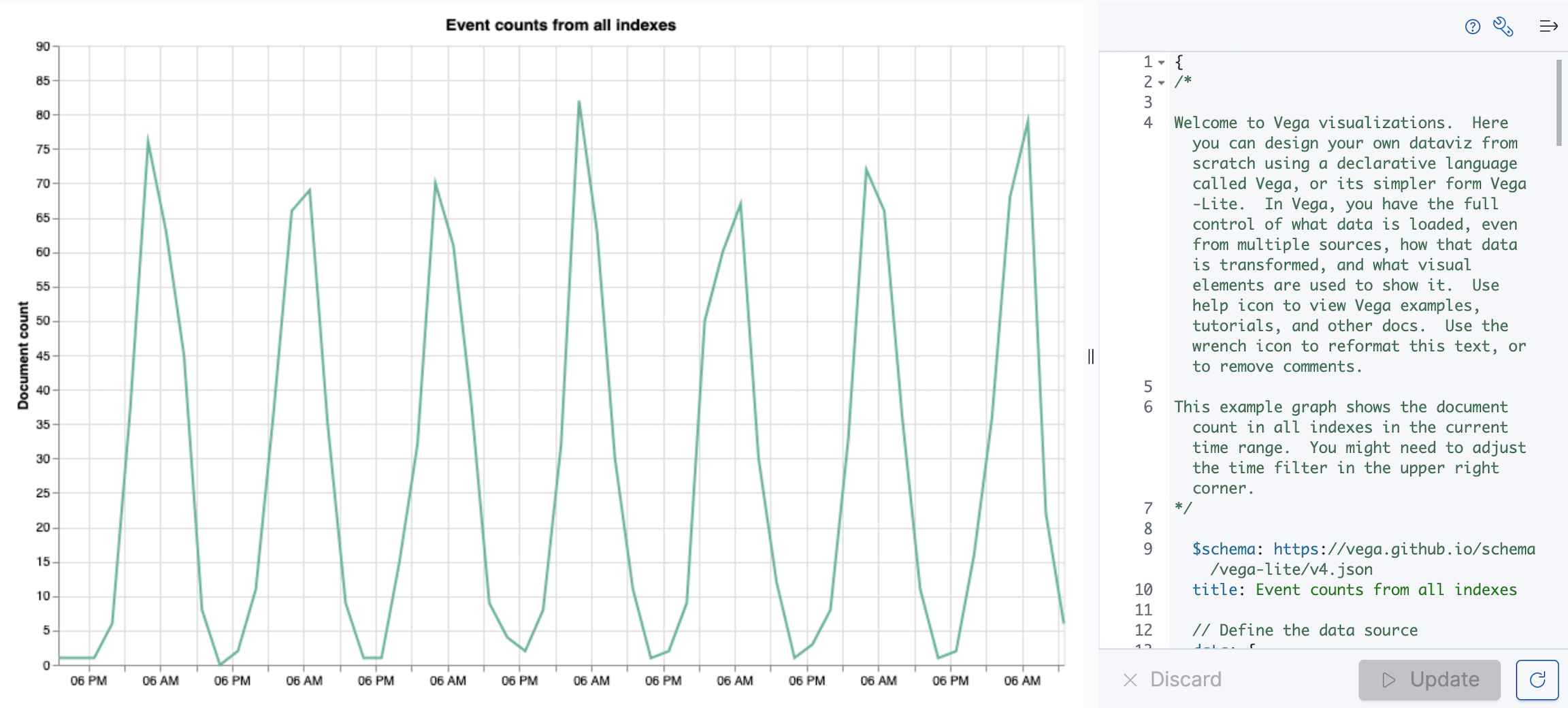Fold the code block at line 1
Screen dimensions: 1568x708
(x=1162, y=63)
